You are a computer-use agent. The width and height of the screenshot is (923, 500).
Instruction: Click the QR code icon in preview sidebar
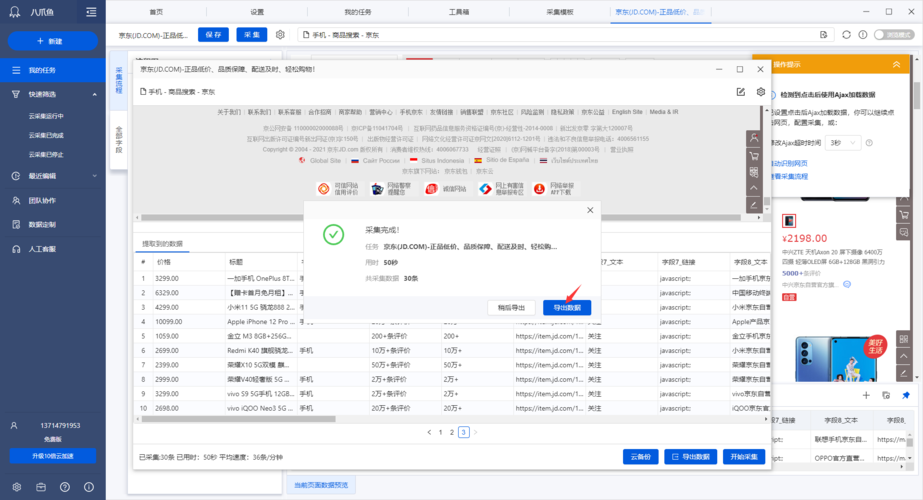[753, 172]
